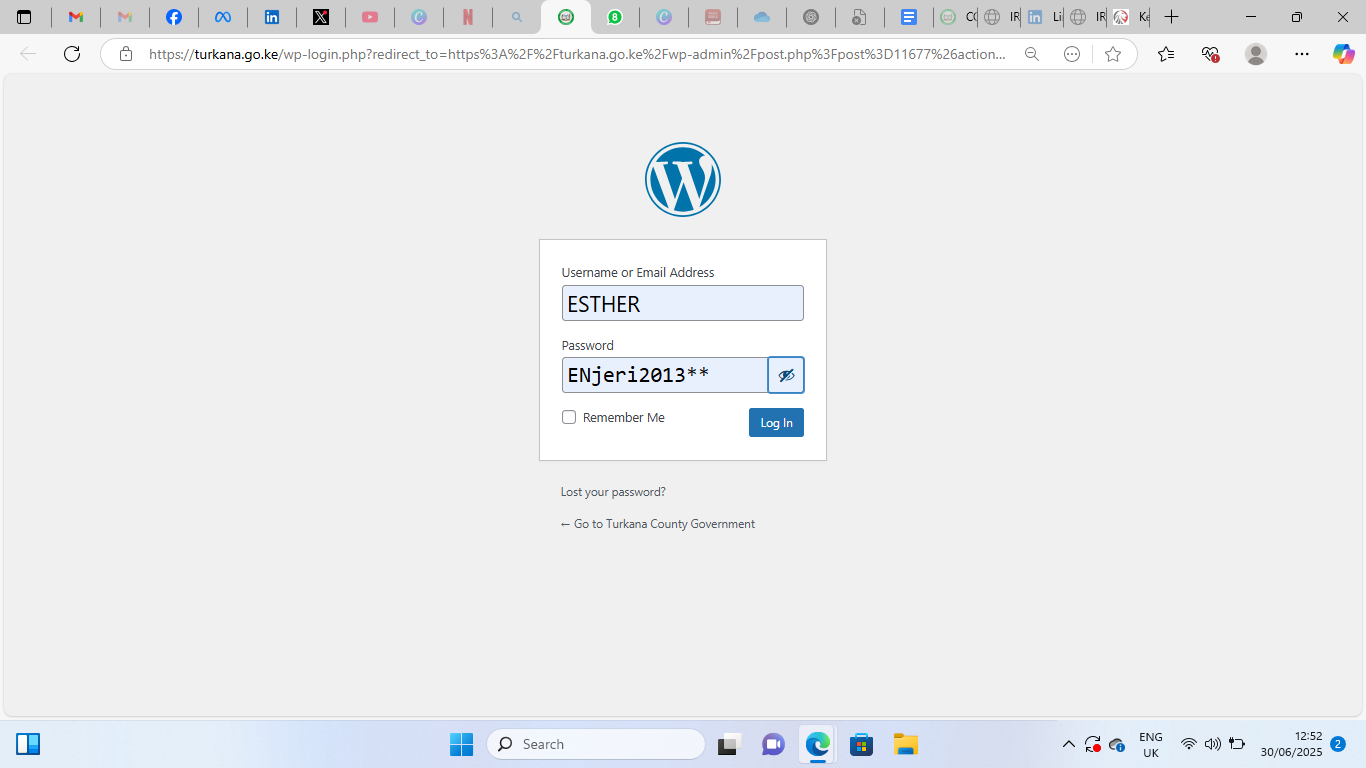This screenshot has width=1366, height=768.
Task: Open the Copilot icon in the toolbar
Action: (1343, 54)
